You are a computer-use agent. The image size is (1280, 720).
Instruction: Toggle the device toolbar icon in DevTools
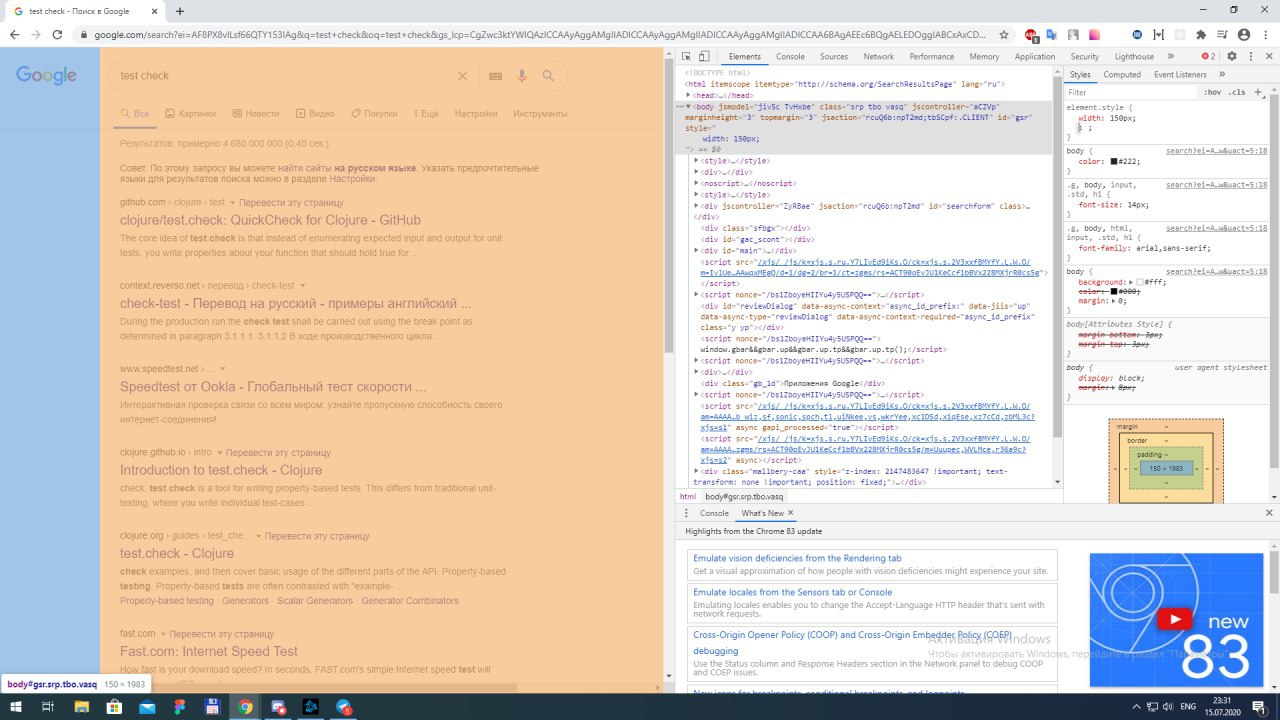704,57
